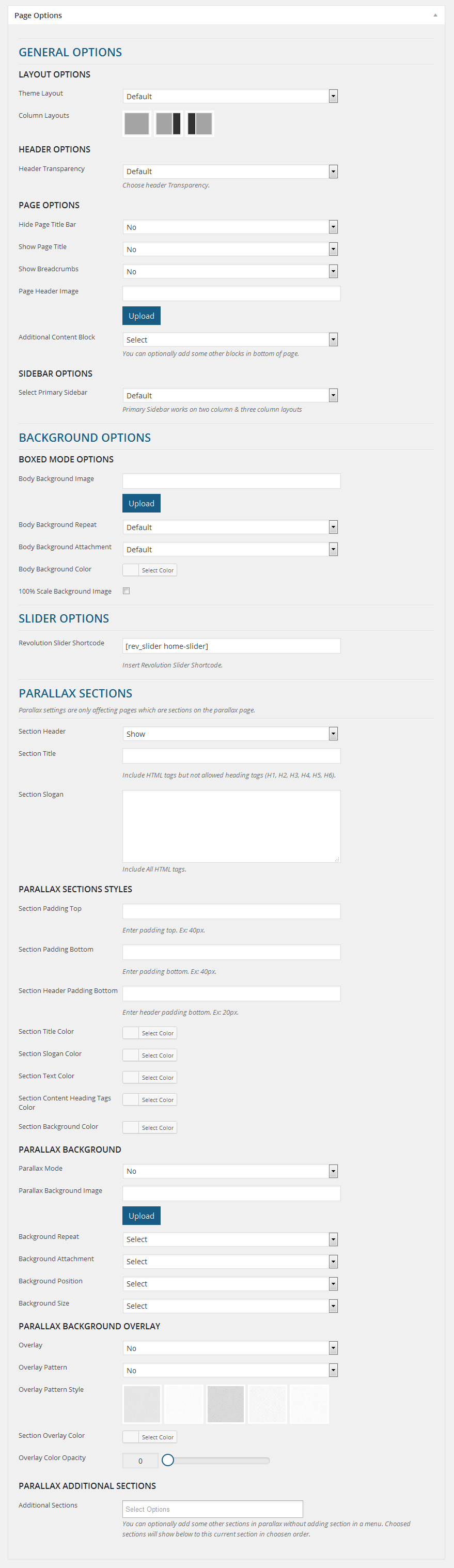Open the Hide Page Title Bar dropdown
This screenshot has height=1568, width=454.
pyautogui.click(x=230, y=227)
